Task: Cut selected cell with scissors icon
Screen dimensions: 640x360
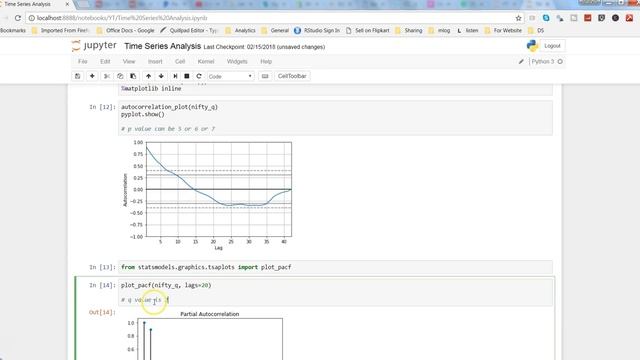Action: coord(107,76)
